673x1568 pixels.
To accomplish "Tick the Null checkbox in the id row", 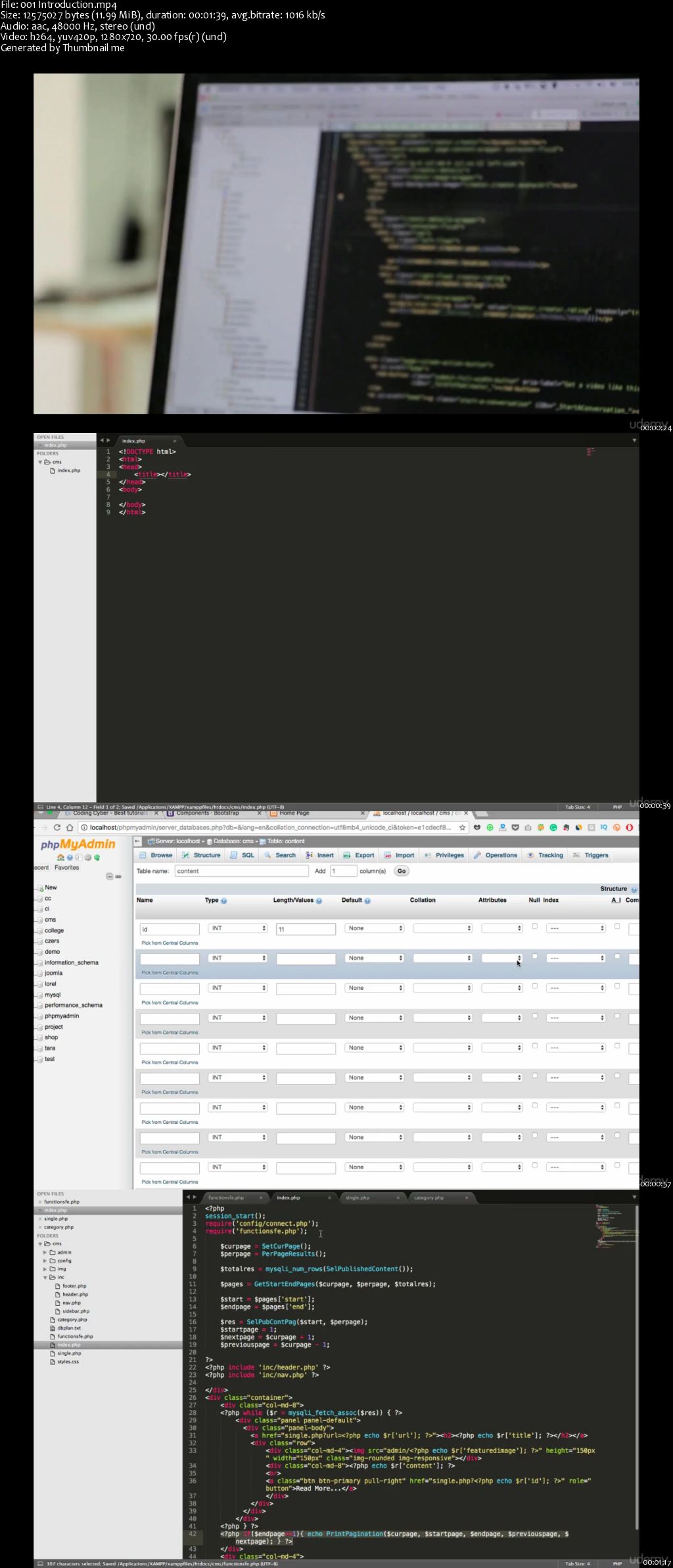I will [535, 926].
